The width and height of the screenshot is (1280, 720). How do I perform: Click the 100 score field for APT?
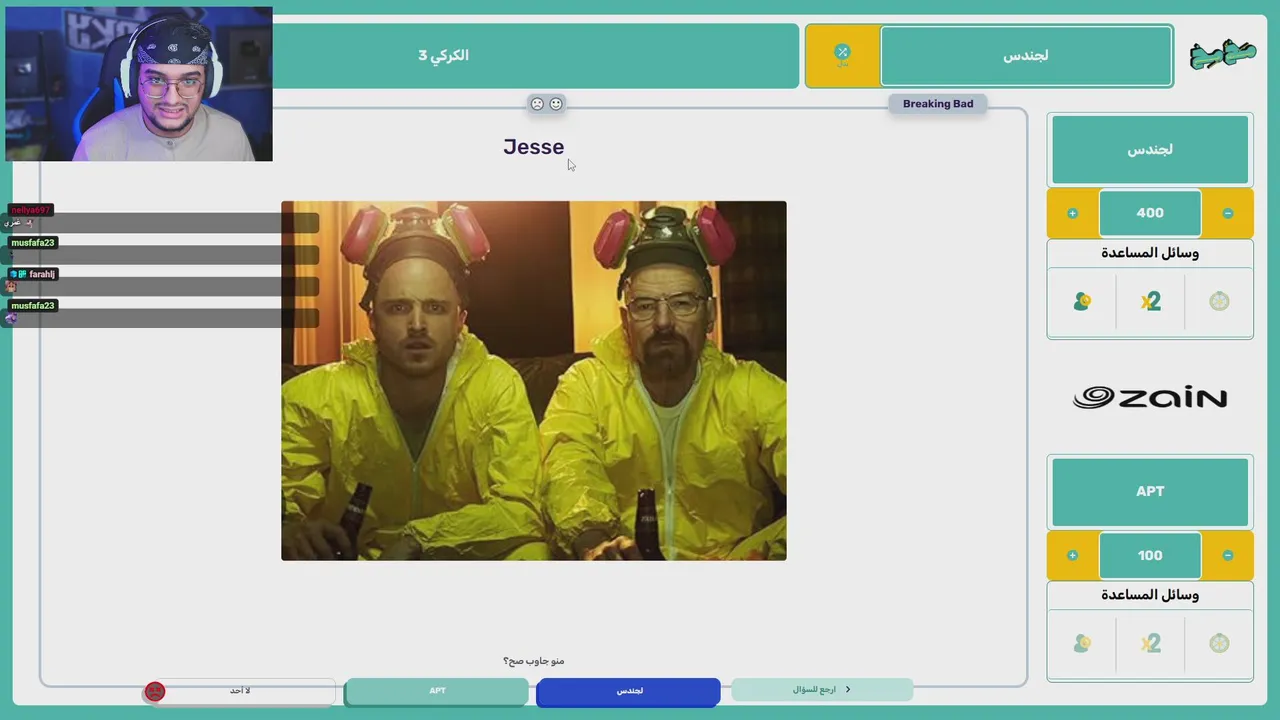pos(1150,555)
